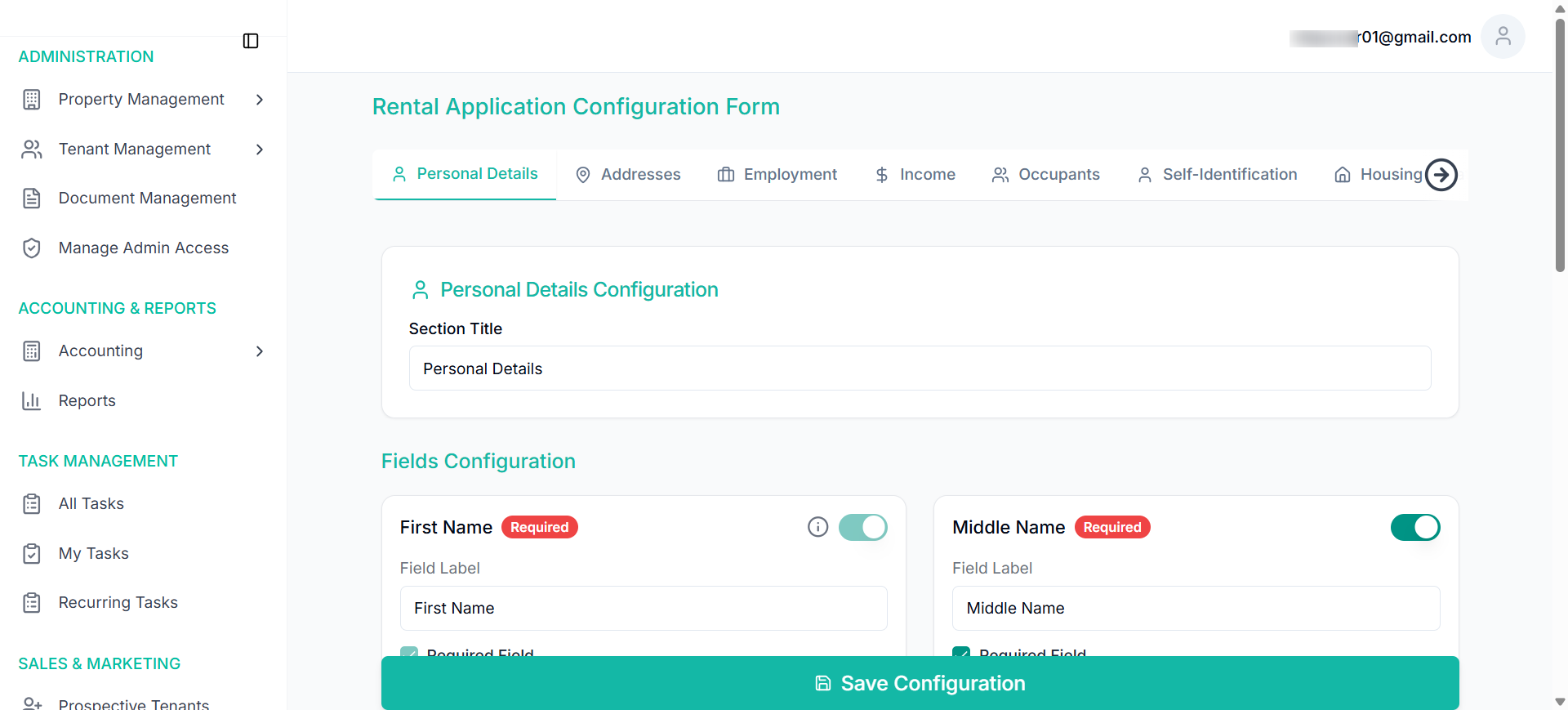Open the user profile avatar icon
Screen dimensions: 1568x710
1503,37
